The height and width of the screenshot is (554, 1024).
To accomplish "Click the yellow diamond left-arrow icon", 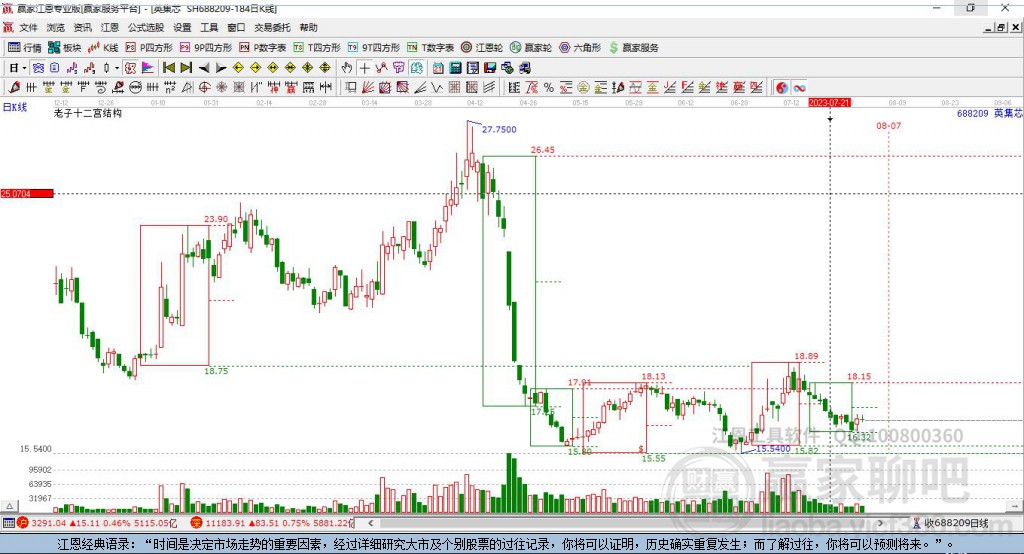I will tap(238, 68).
